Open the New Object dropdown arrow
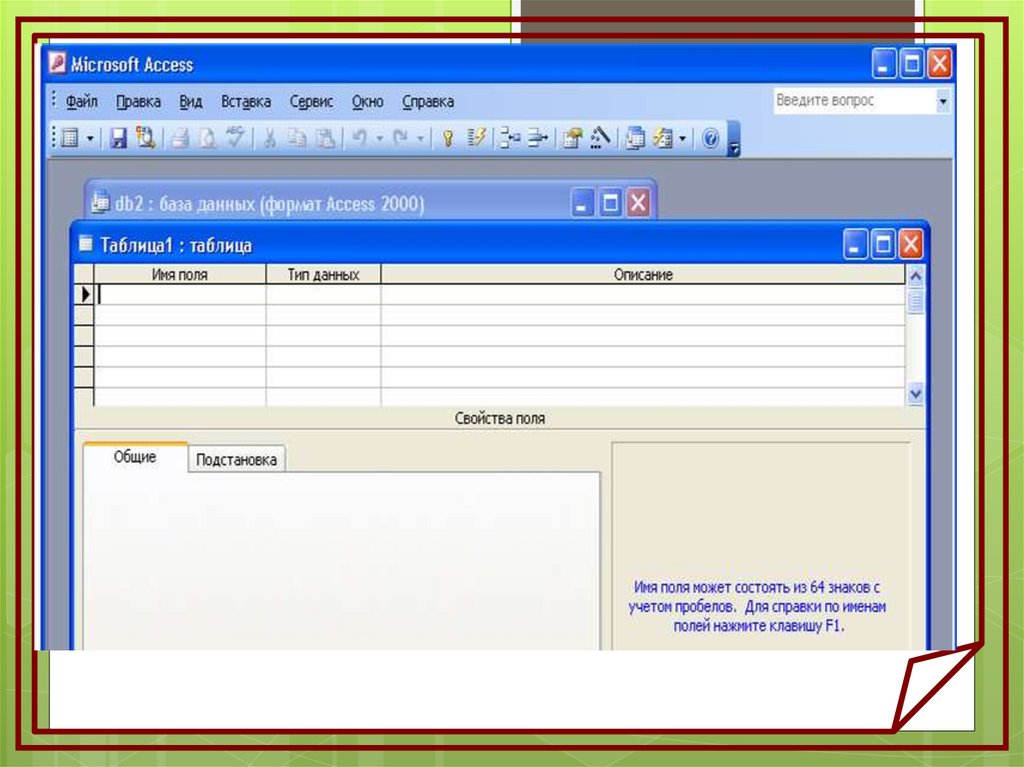The width and height of the screenshot is (1024, 767). [682, 139]
